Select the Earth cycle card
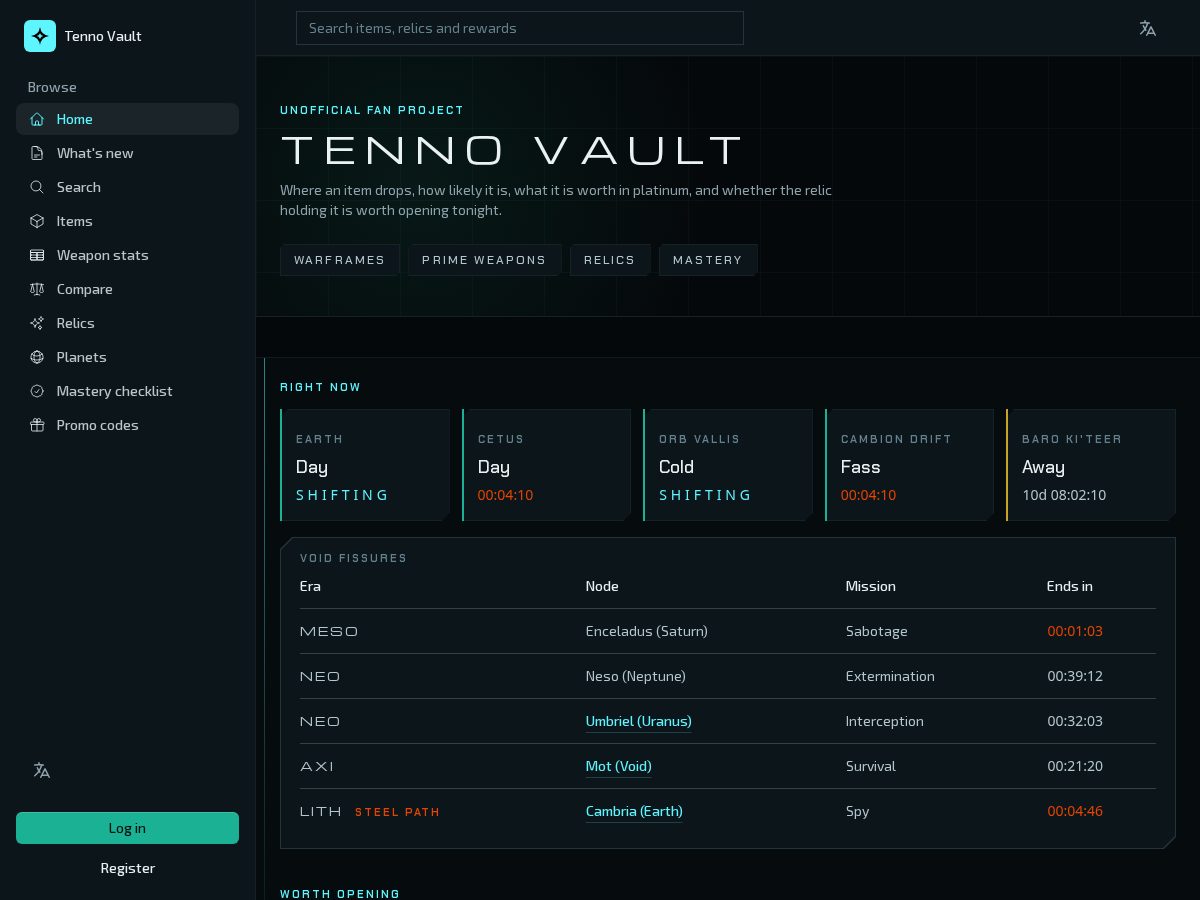 pos(365,465)
